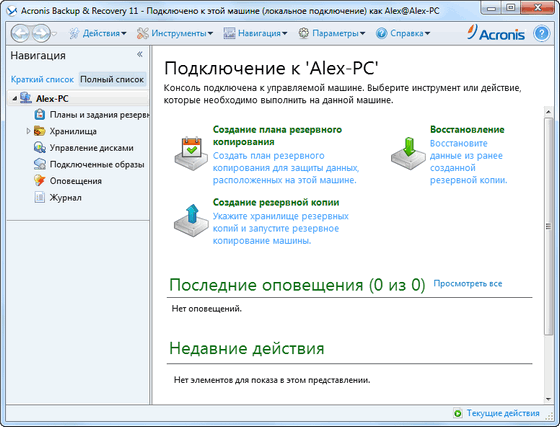Click Укажите хранилище резервных копий link

[280, 228]
